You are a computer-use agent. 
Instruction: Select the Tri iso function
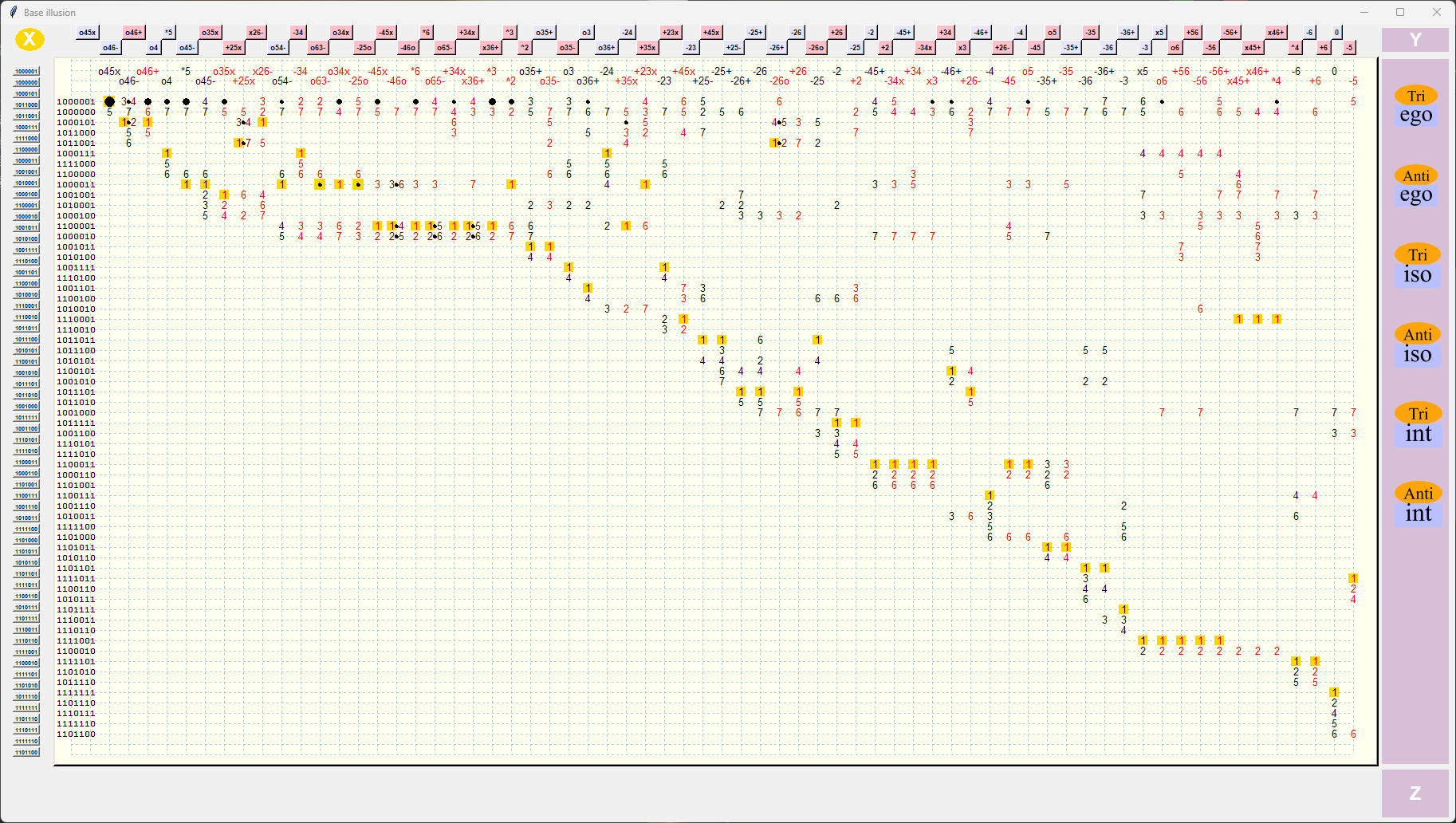pyautogui.click(x=1417, y=264)
